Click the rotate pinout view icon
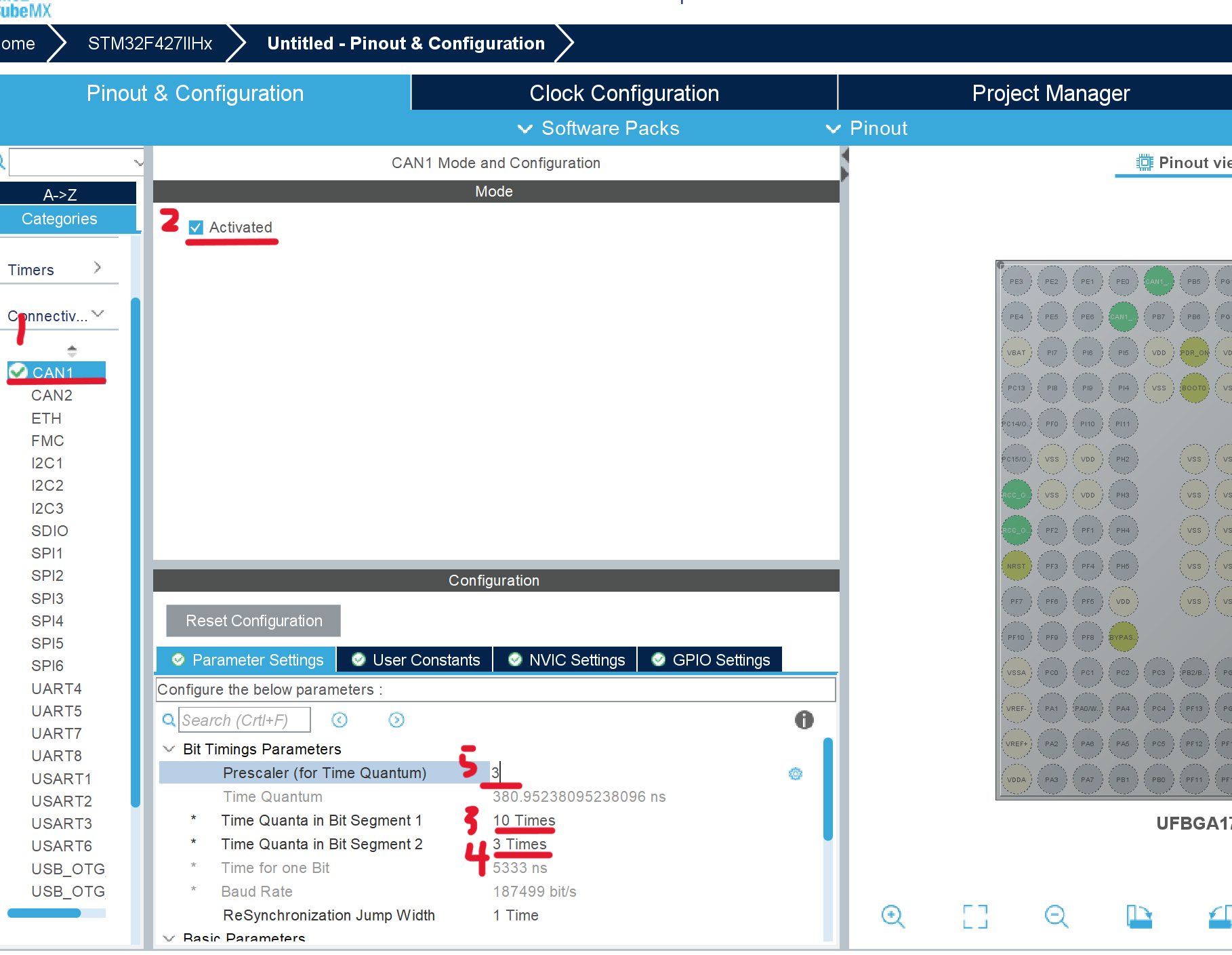The image size is (1232, 955). 1139,916
